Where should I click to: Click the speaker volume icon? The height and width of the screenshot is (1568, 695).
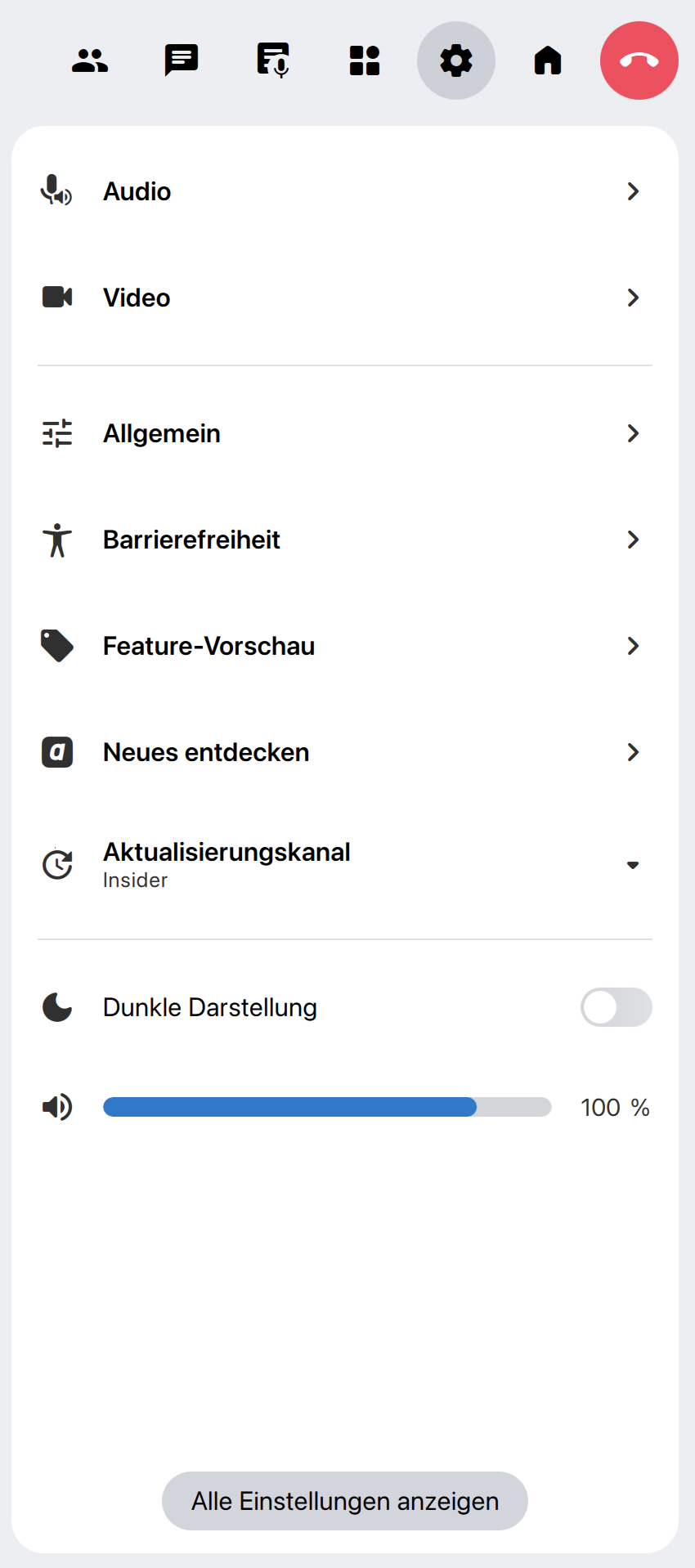pos(57,1107)
